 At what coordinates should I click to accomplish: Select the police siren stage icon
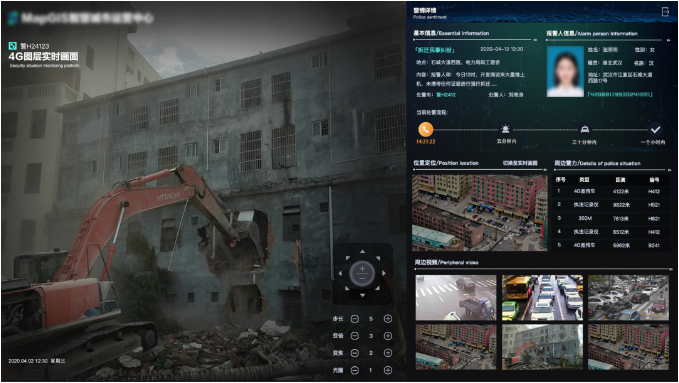pos(505,129)
